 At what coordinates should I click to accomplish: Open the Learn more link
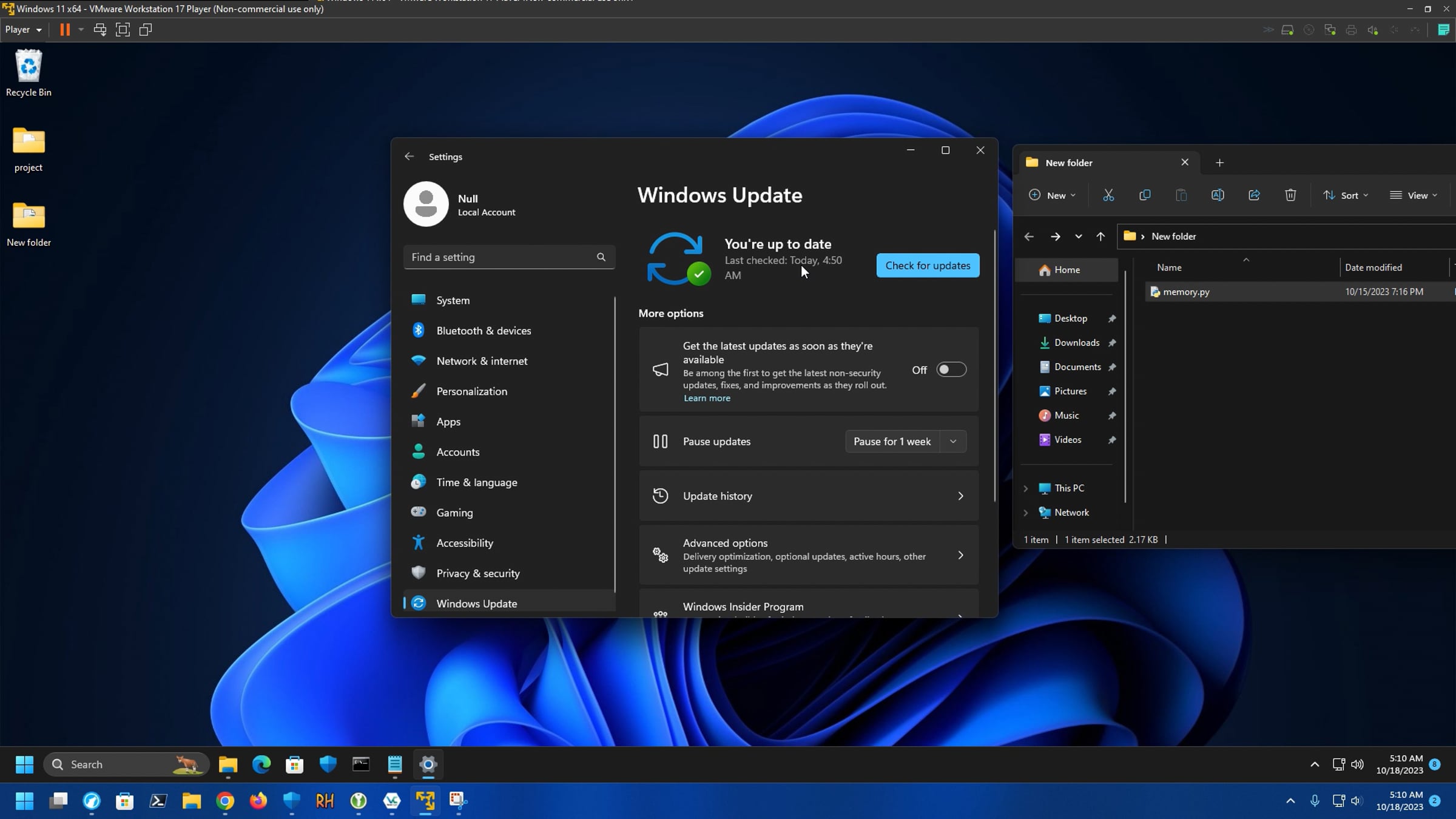707,398
